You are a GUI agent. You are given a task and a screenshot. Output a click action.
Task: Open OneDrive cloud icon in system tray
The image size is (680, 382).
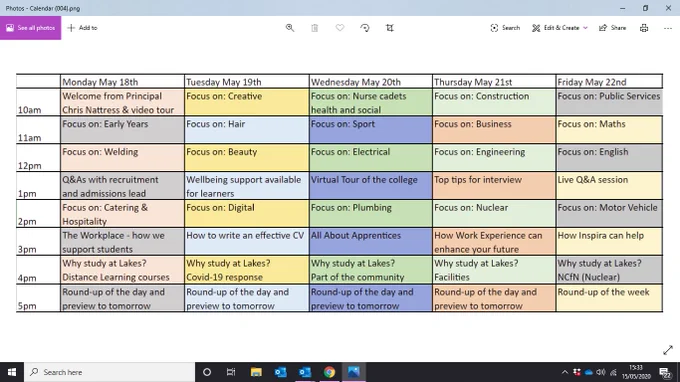click(588, 372)
